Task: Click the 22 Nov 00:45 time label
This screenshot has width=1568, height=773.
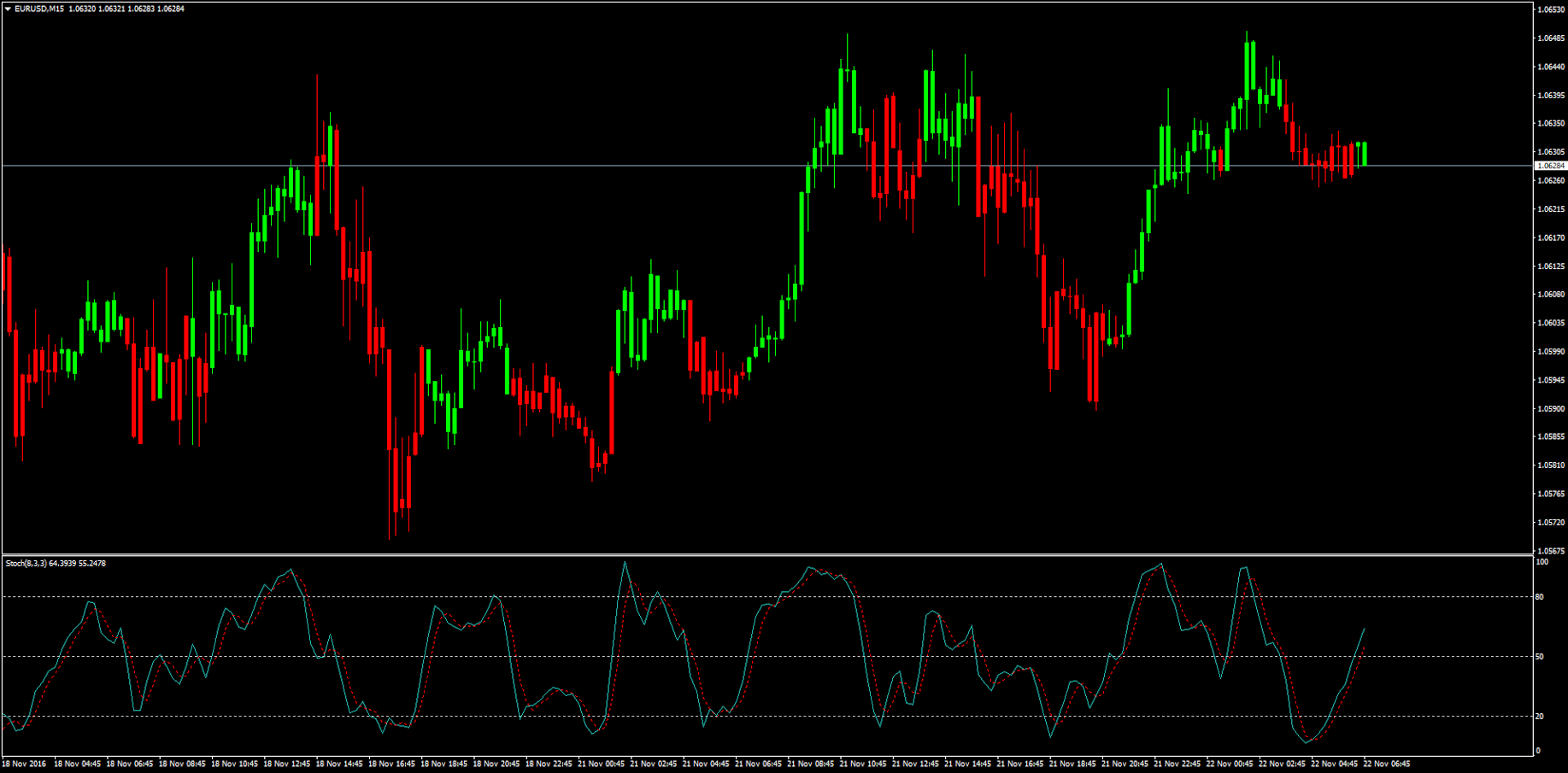Action: pyautogui.click(x=1230, y=764)
